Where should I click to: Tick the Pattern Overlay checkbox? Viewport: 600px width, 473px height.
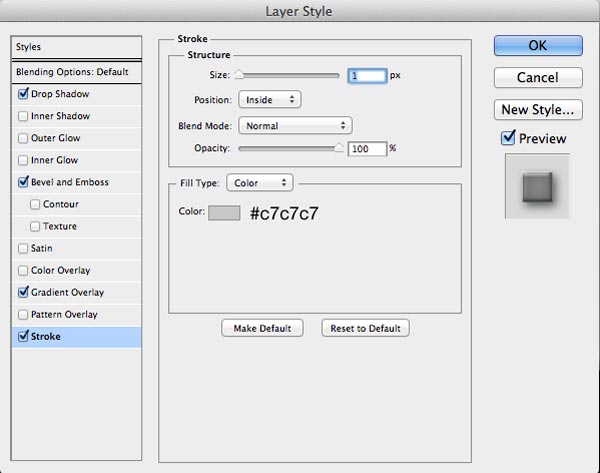click(23, 315)
